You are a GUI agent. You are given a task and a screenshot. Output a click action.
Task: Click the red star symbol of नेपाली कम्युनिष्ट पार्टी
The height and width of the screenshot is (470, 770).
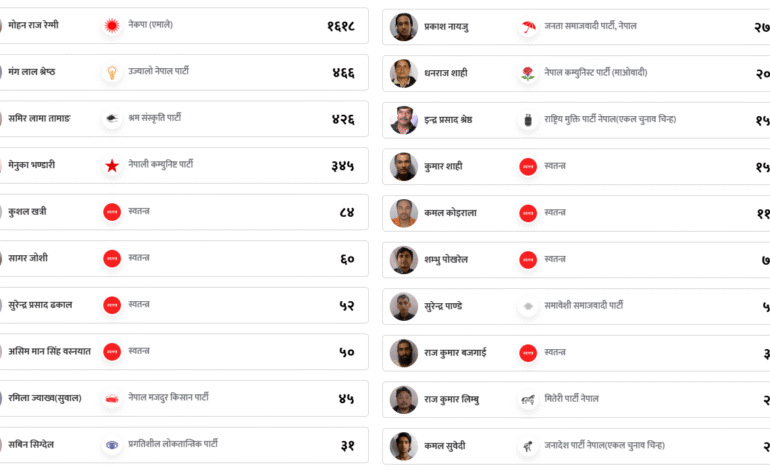tap(112, 165)
